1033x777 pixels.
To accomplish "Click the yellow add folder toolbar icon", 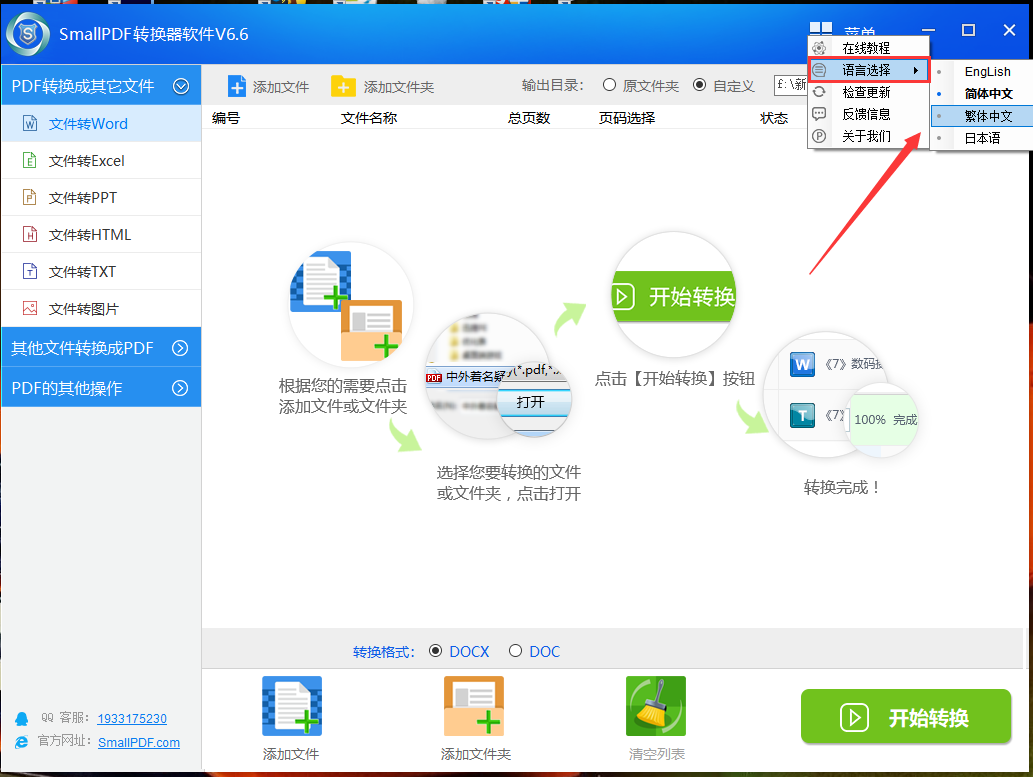I will click(x=343, y=86).
